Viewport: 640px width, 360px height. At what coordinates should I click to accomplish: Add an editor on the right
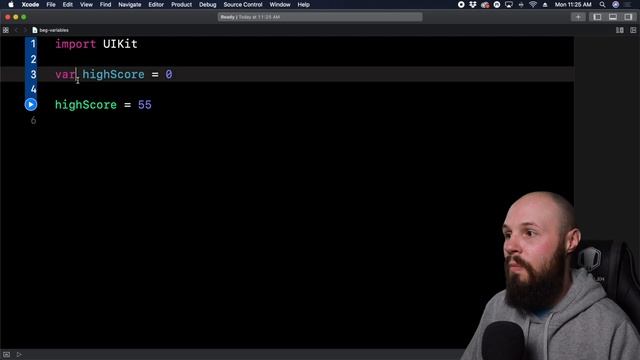(x=633, y=30)
